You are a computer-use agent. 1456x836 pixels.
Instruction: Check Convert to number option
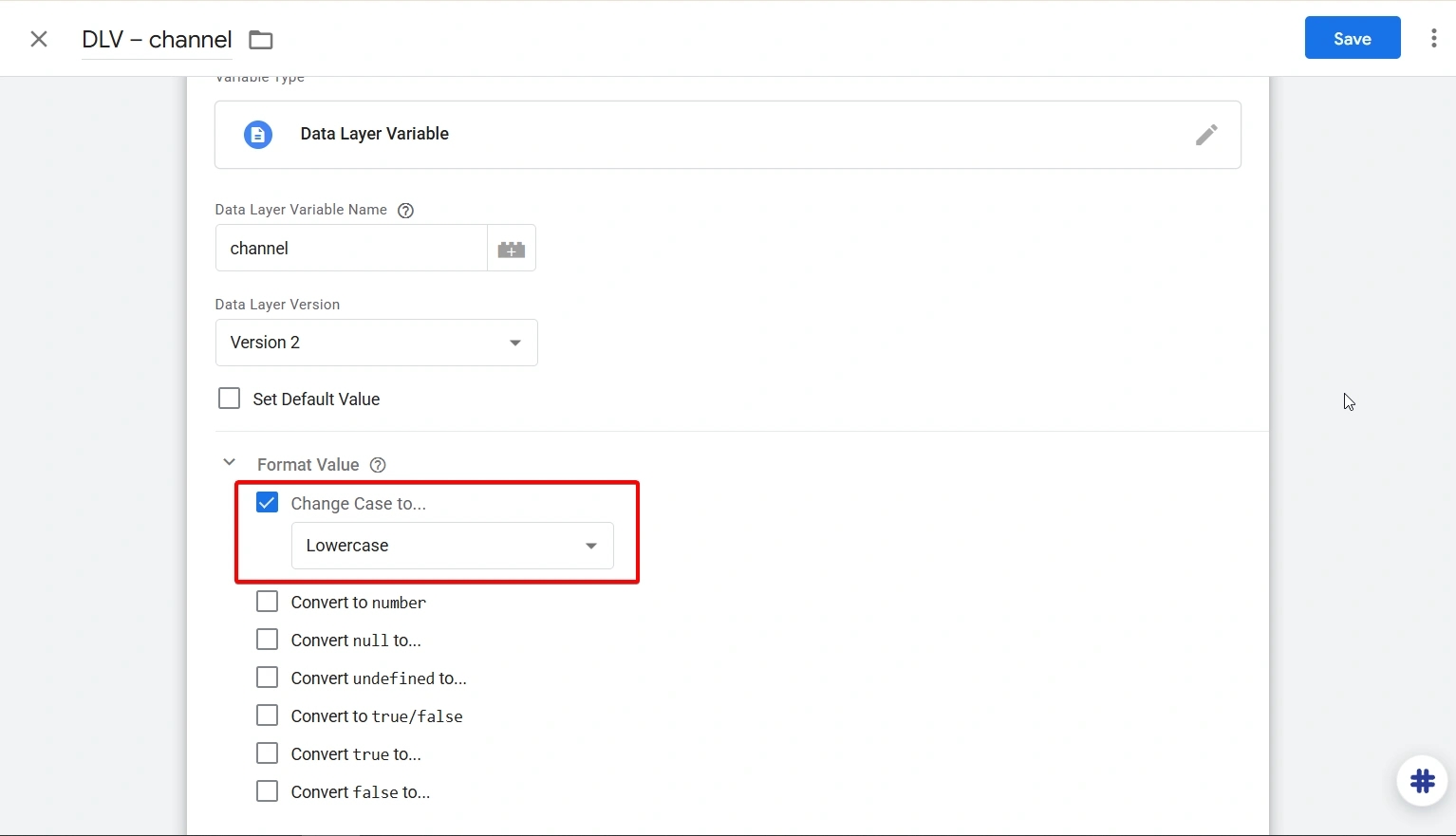[x=268, y=602]
